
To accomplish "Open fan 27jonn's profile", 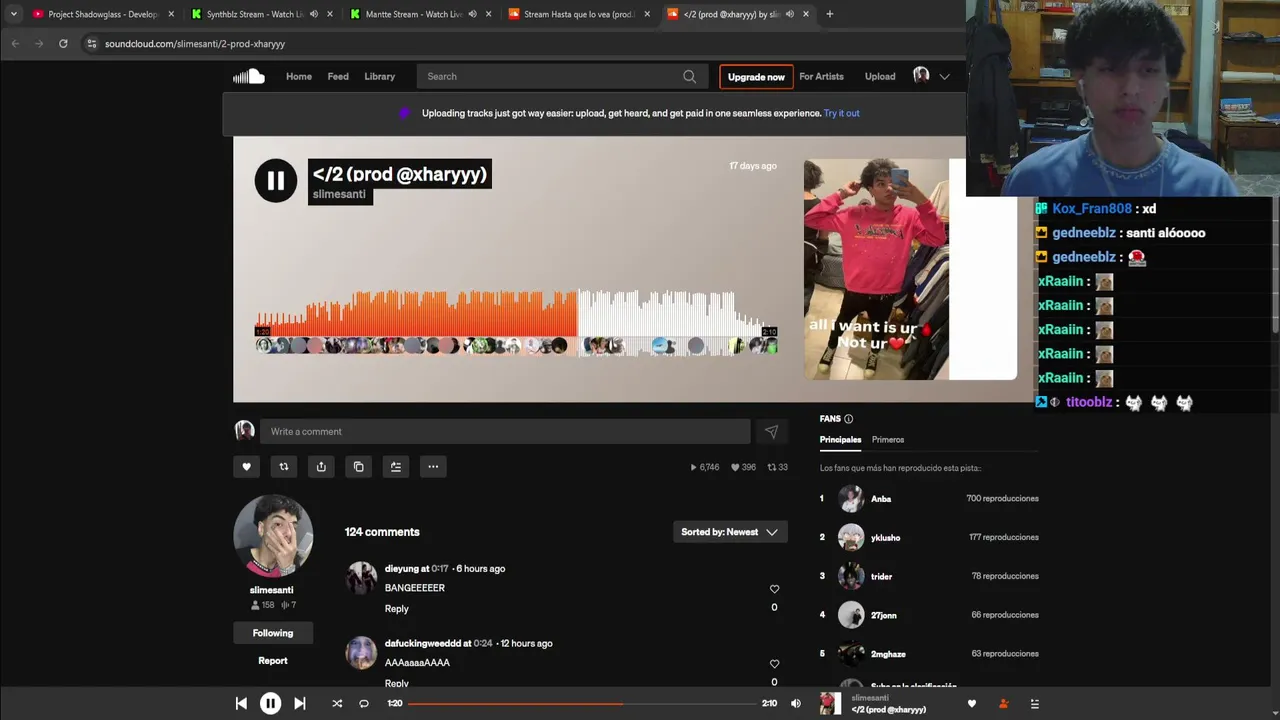I will click(x=883, y=615).
